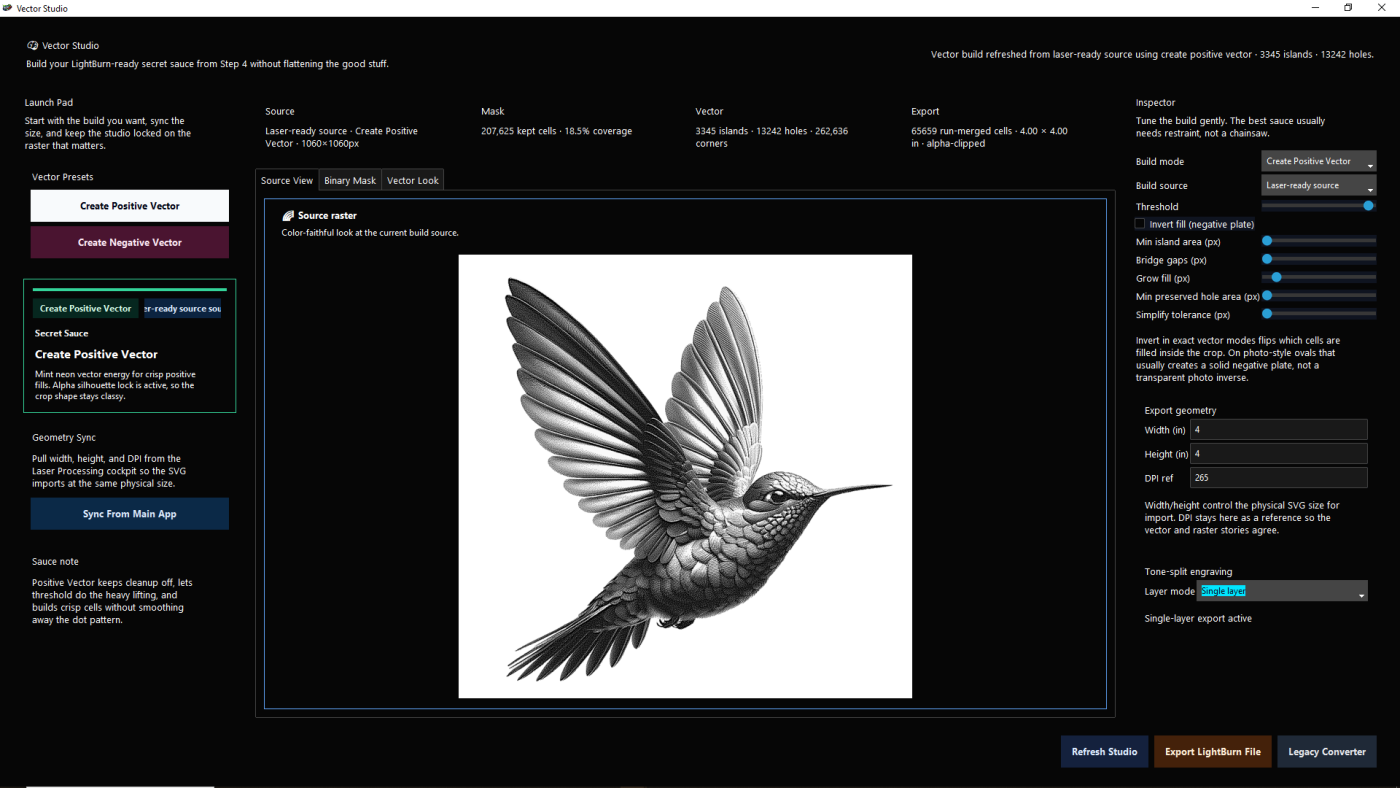Click the hummingbird source raster preview
The height and width of the screenshot is (788, 1400).
tap(685, 476)
